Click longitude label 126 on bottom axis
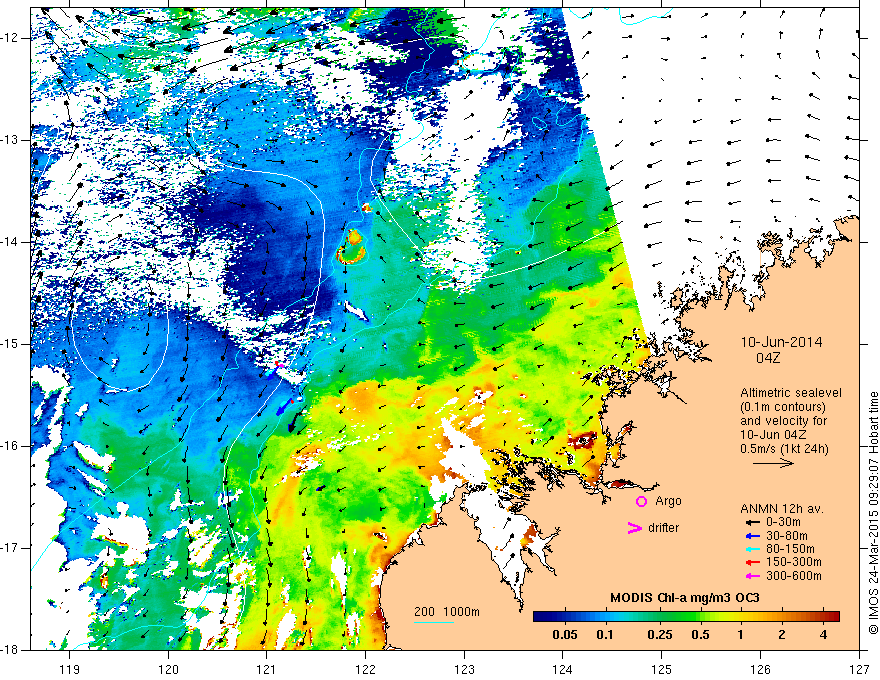This screenshot has width=880, height=680. (x=760, y=669)
